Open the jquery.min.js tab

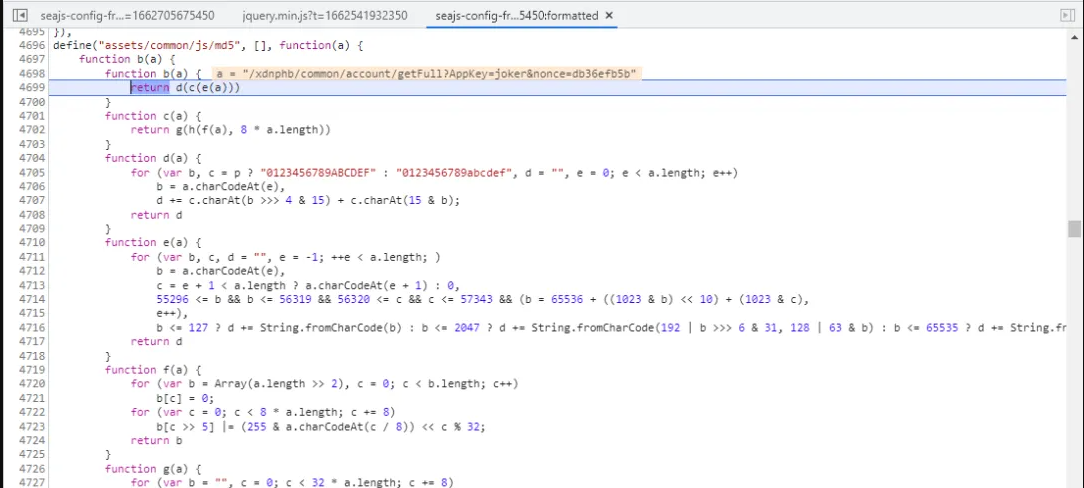(x=325, y=15)
